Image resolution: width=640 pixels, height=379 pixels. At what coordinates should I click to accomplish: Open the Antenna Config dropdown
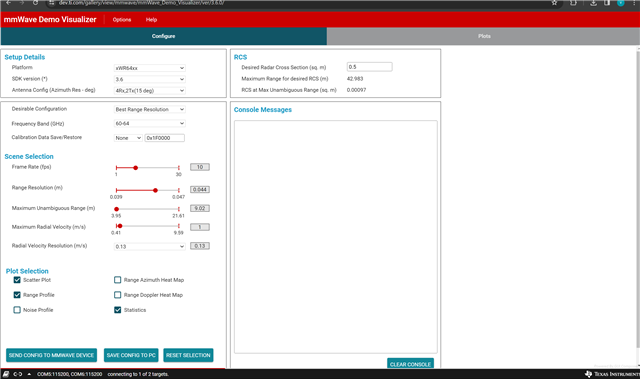[149, 91]
